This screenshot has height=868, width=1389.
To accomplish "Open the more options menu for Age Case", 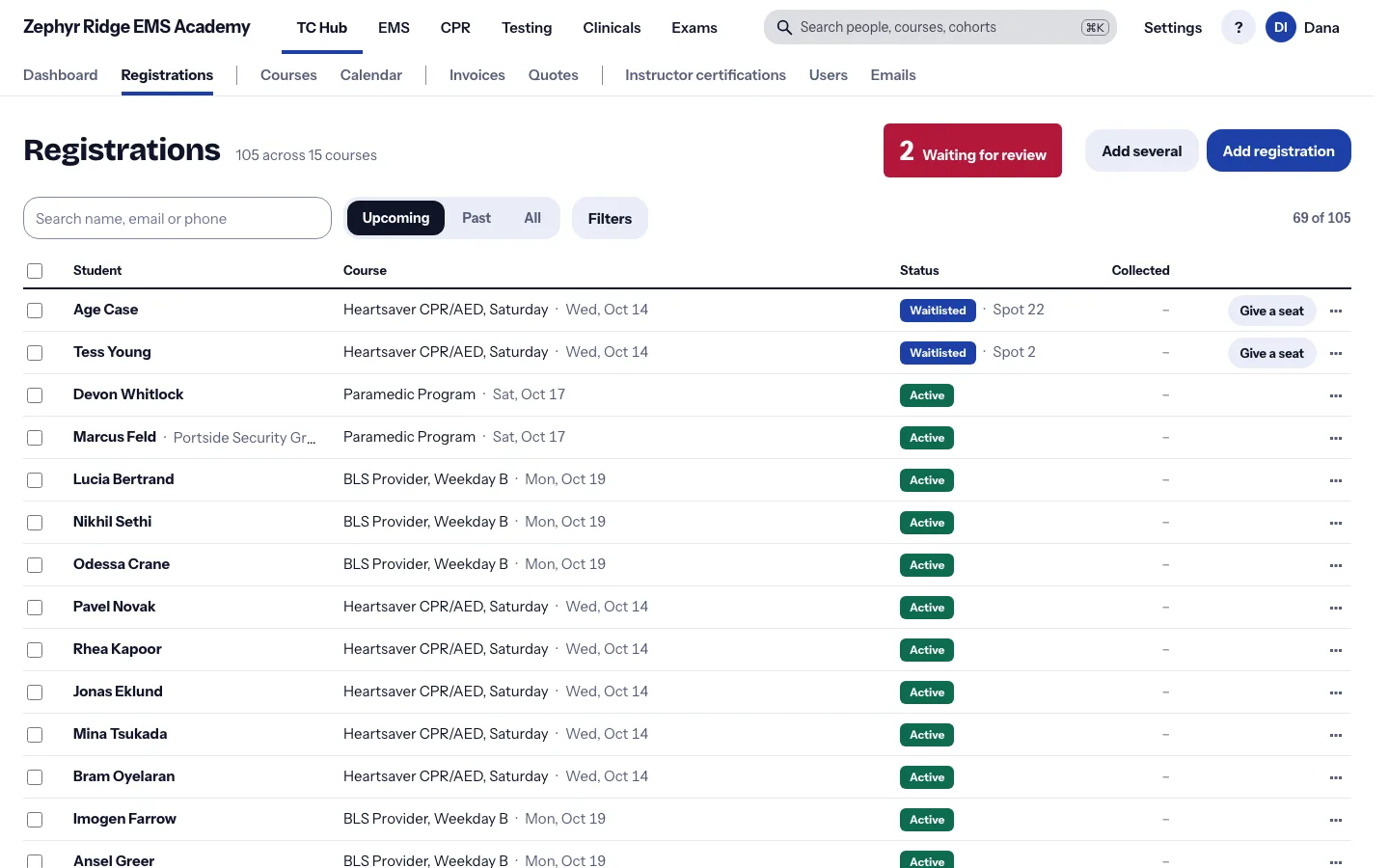I will (x=1336, y=311).
